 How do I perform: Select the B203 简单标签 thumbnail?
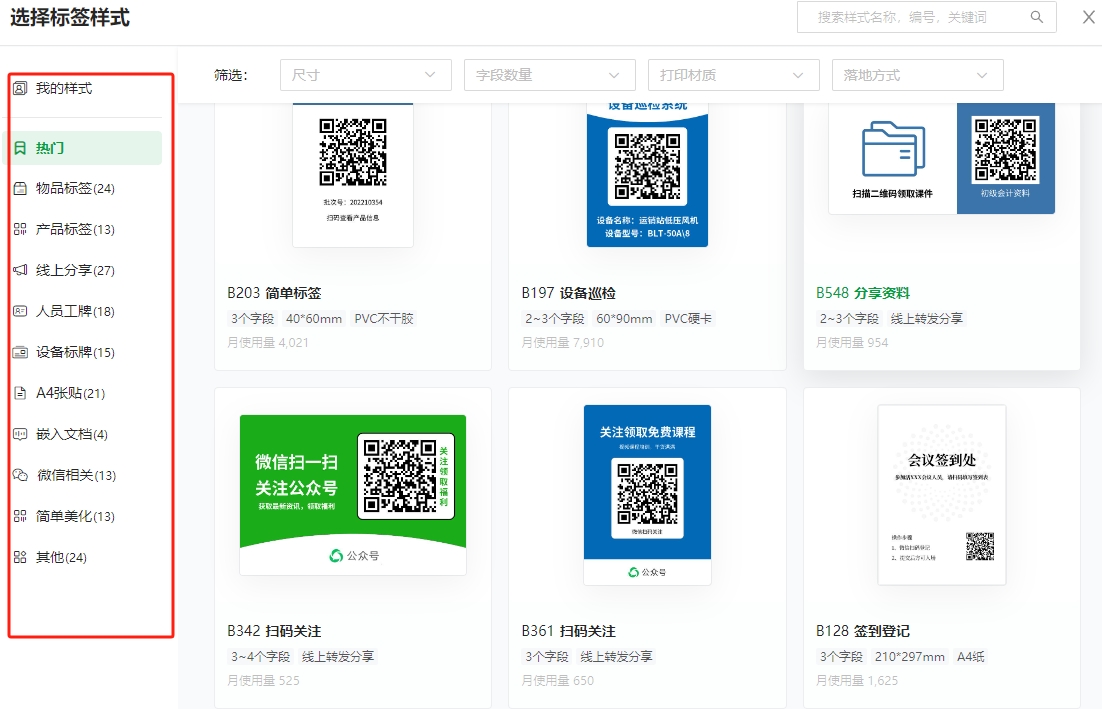[x=353, y=175]
